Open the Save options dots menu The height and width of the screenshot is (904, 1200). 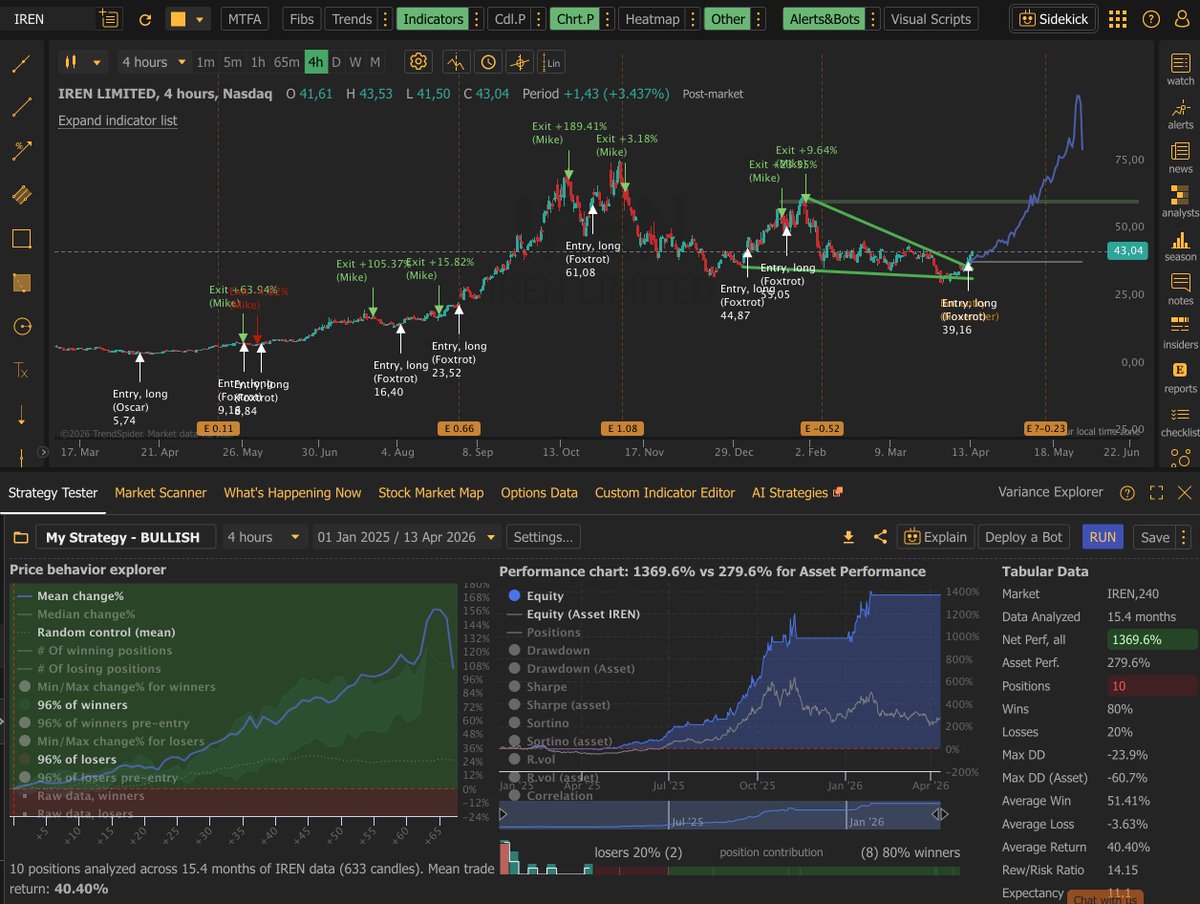coord(1183,537)
